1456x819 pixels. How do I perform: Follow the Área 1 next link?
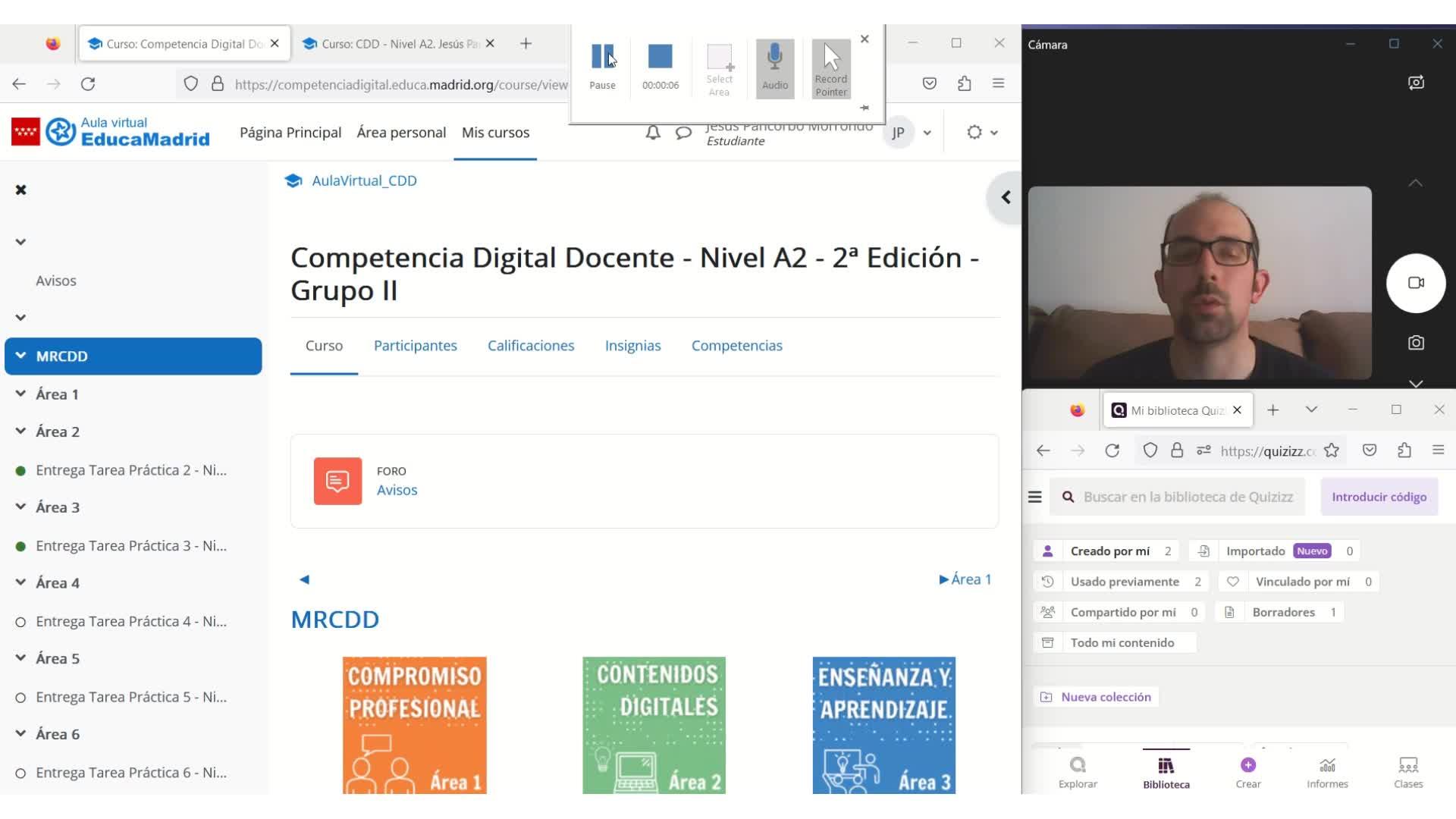pyautogui.click(x=965, y=579)
